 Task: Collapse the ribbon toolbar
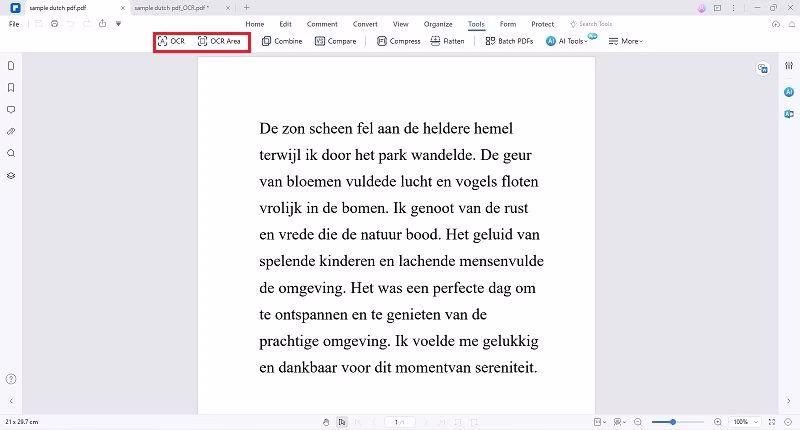click(x=792, y=24)
